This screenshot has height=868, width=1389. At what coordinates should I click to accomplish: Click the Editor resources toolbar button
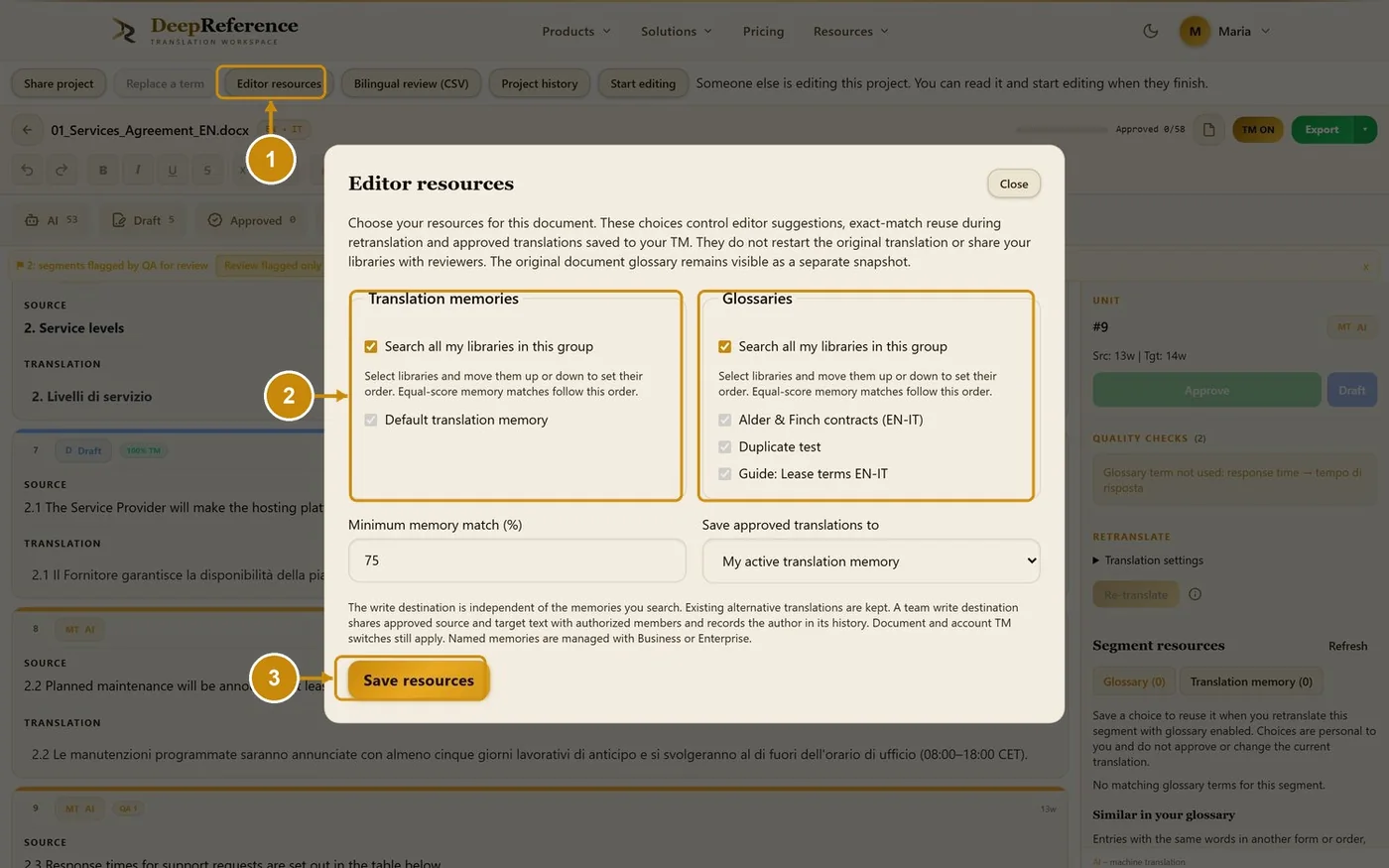(x=279, y=83)
